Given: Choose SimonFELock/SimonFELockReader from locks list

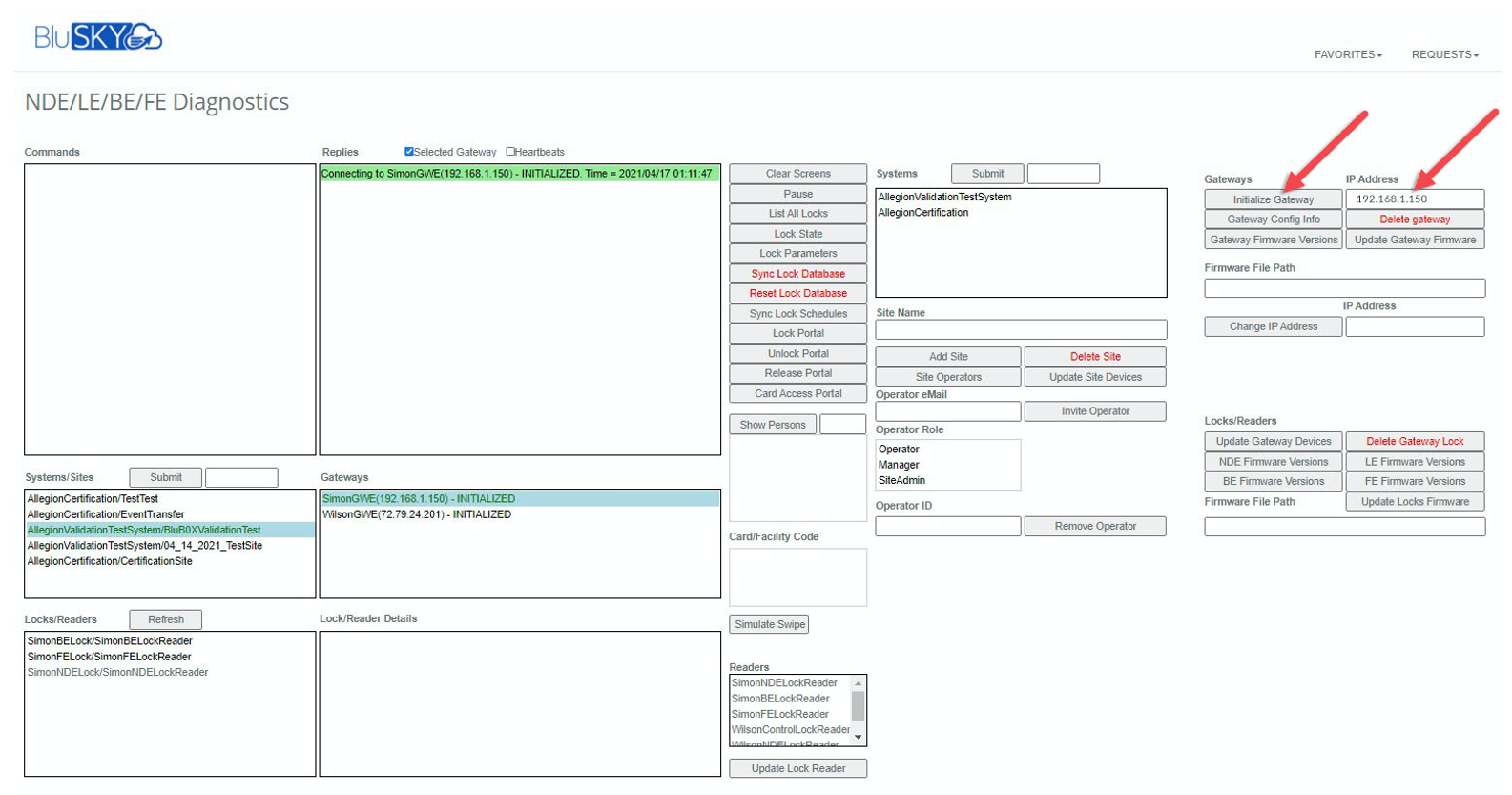Looking at the screenshot, I should click(x=109, y=657).
